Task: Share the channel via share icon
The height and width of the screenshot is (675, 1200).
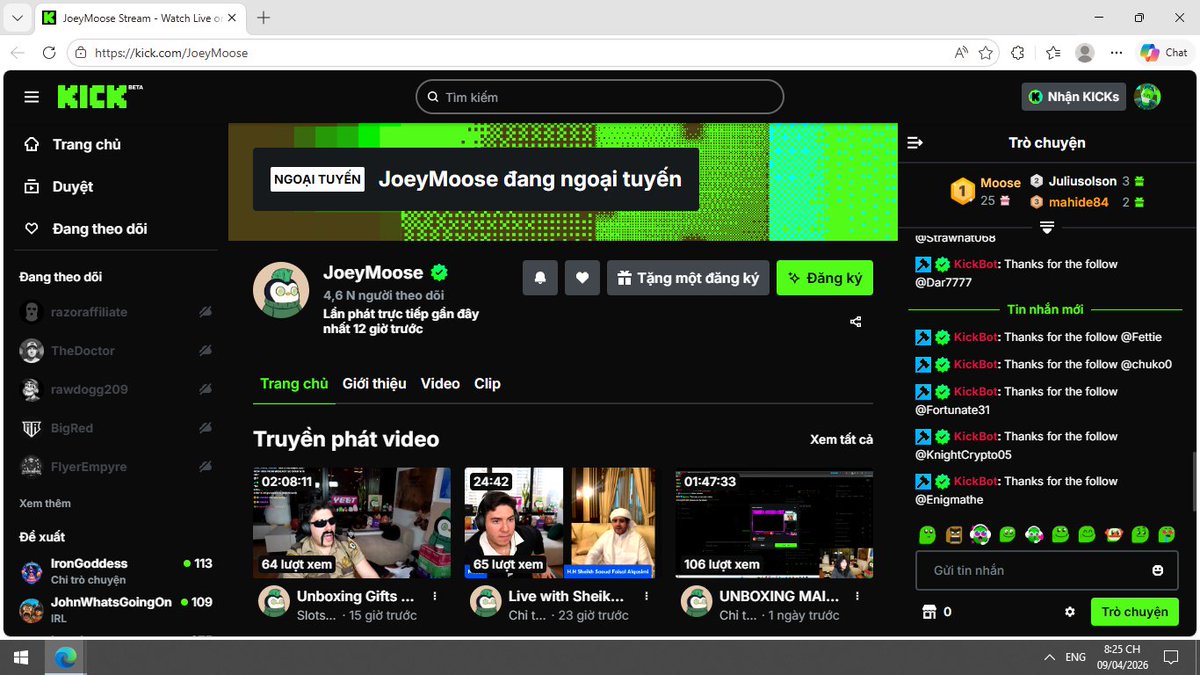Action: pyautogui.click(x=856, y=322)
